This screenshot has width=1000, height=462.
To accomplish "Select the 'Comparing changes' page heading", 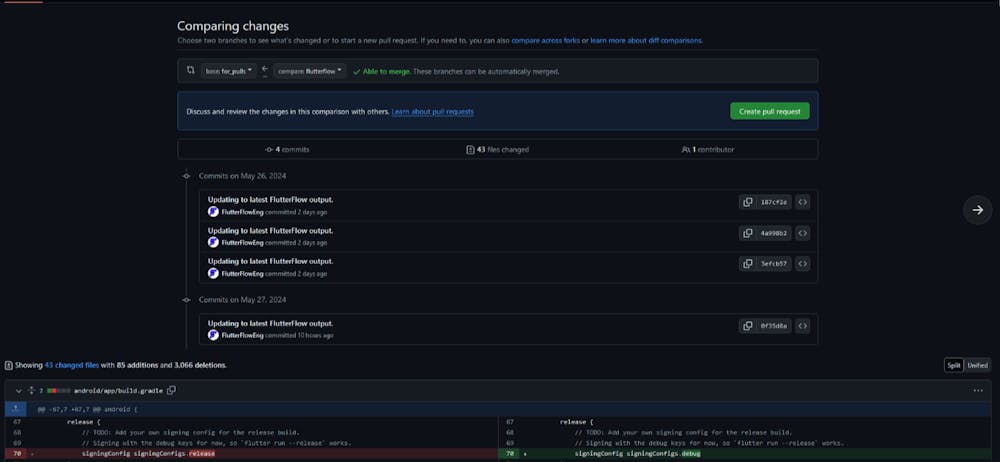I will [233, 26].
